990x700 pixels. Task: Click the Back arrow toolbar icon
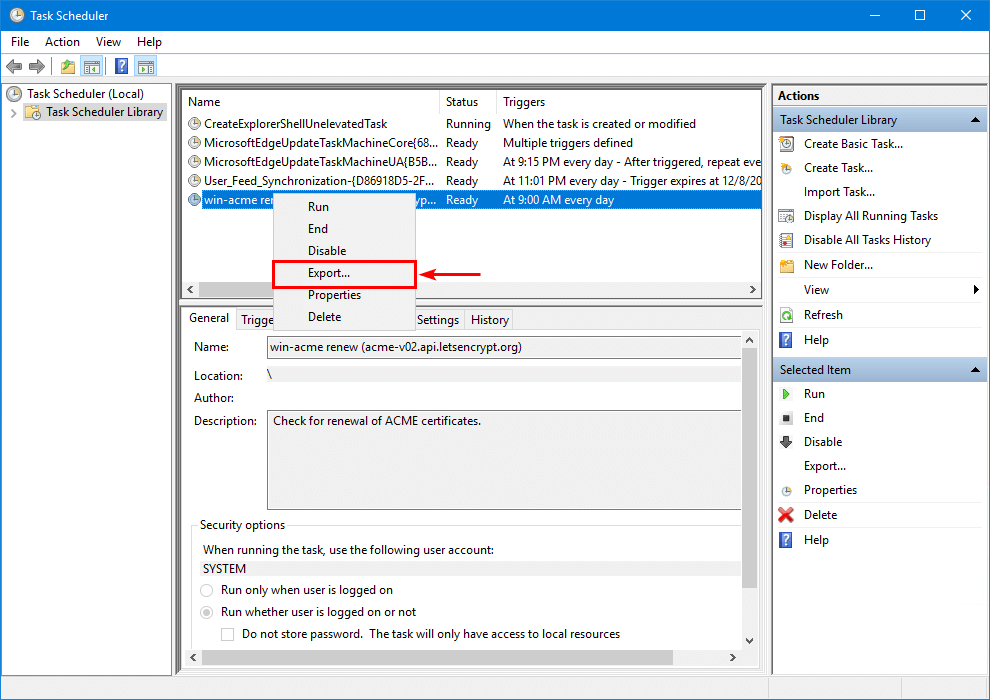[14, 67]
